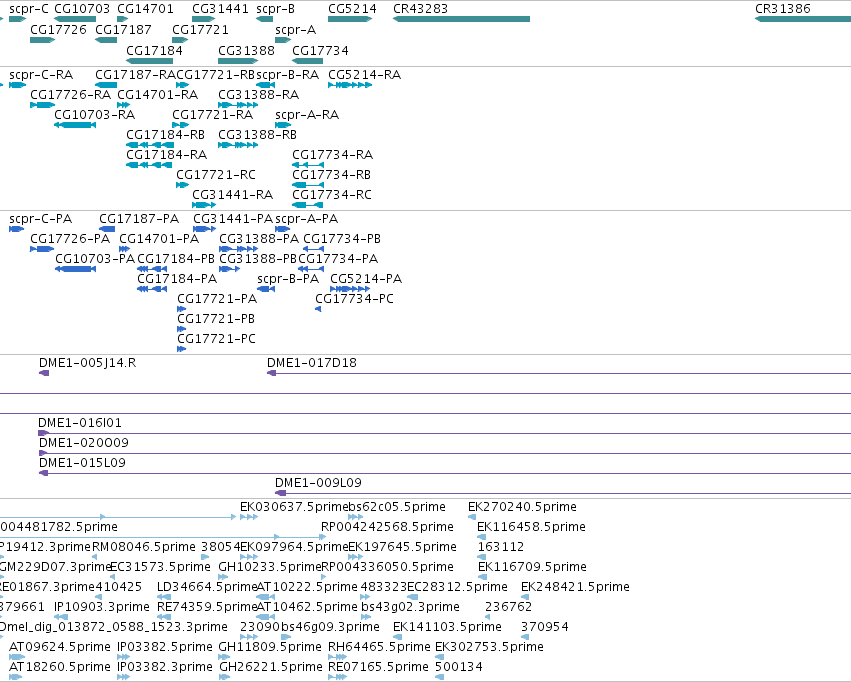Click the RH64465.5prime EST label
Viewport: 851px width, 682px height.
(379, 648)
